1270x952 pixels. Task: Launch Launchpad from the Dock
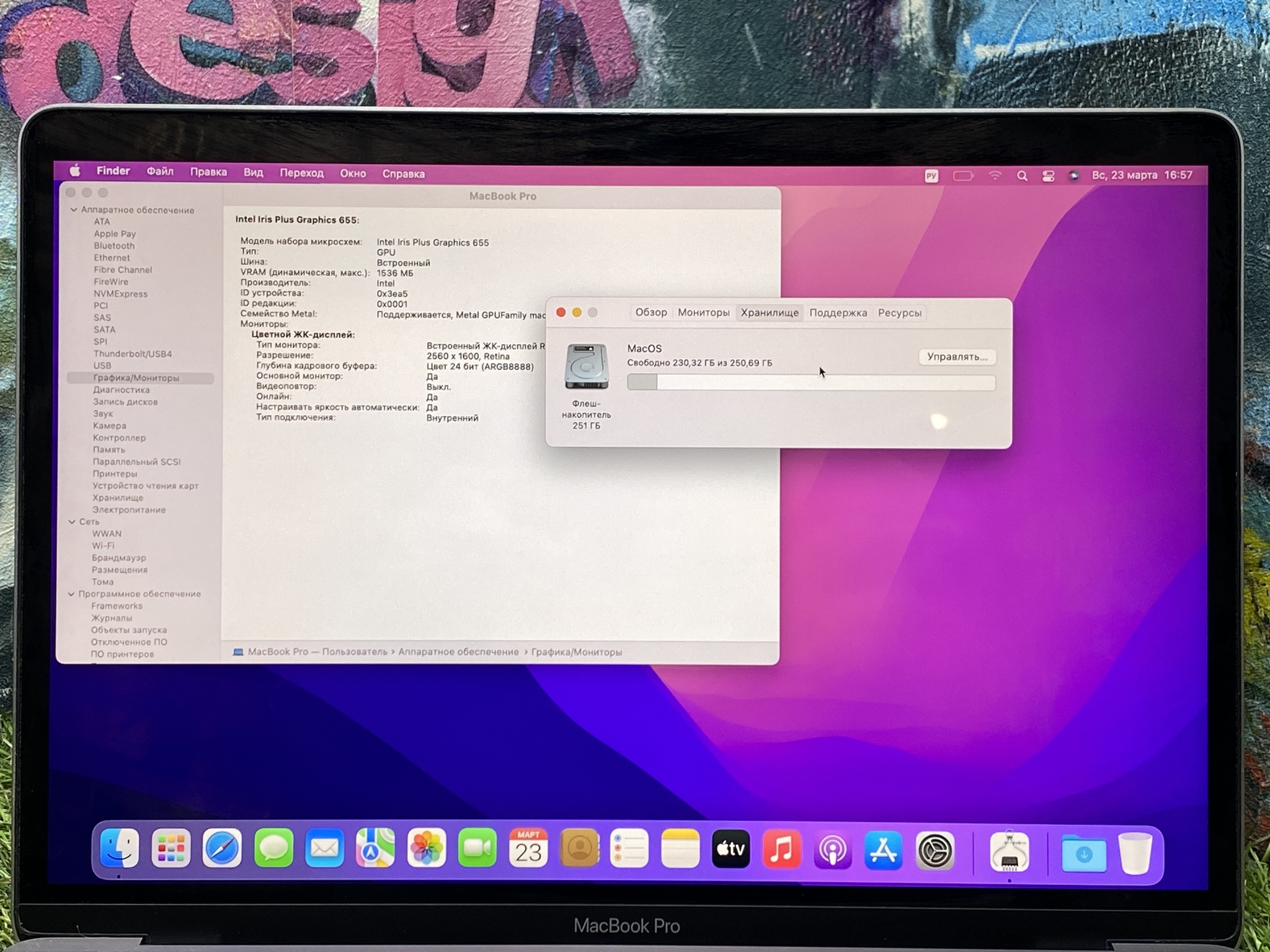171,849
